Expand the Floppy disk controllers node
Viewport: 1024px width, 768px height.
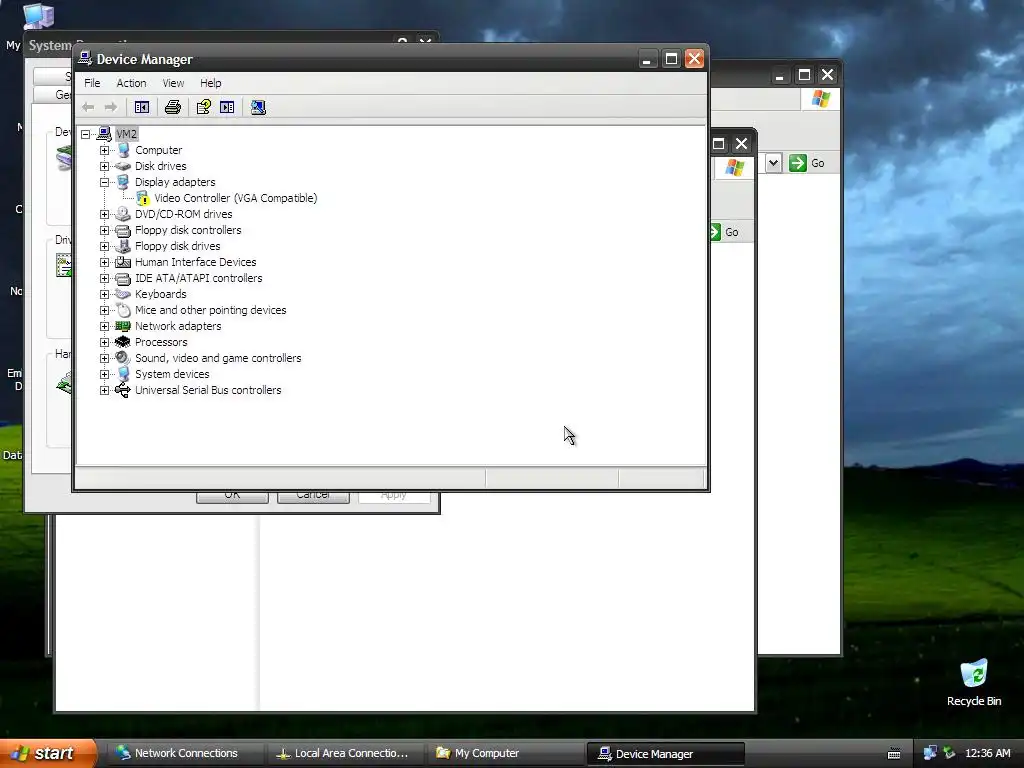coord(104,231)
